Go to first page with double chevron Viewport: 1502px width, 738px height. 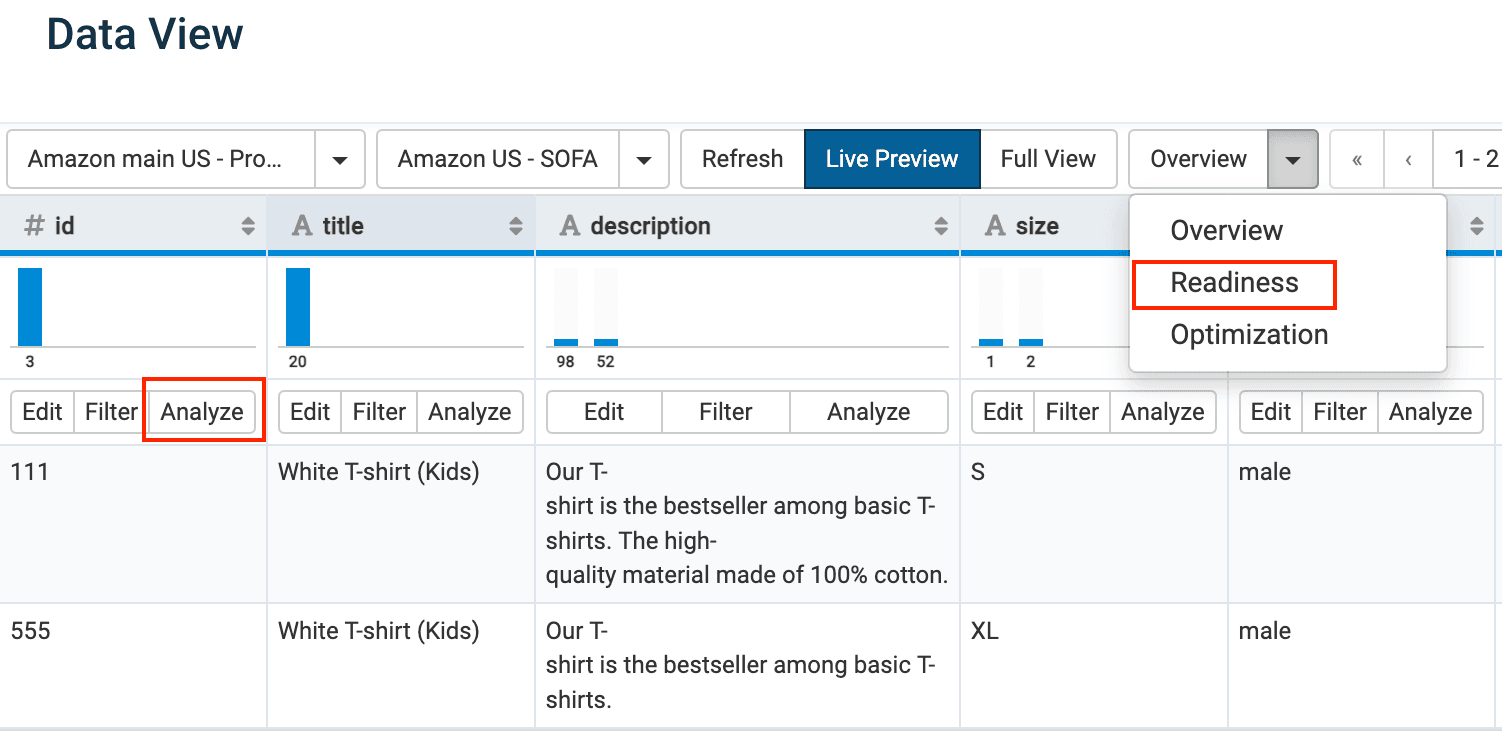[x=1357, y=159]
